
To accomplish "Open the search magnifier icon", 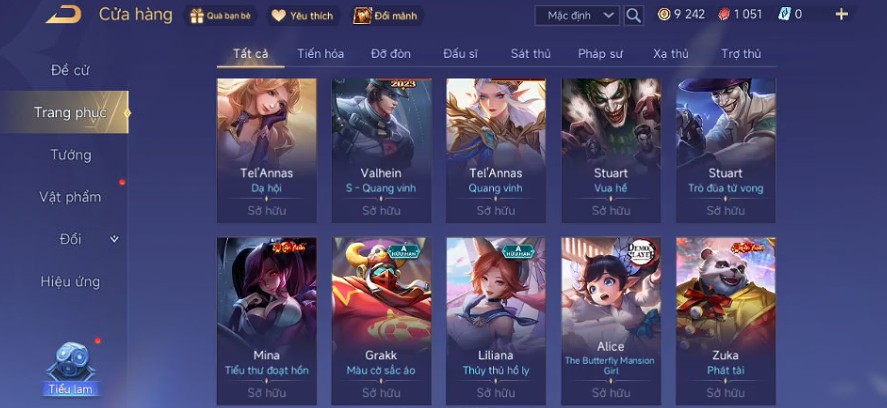I will tap(634, 15).
